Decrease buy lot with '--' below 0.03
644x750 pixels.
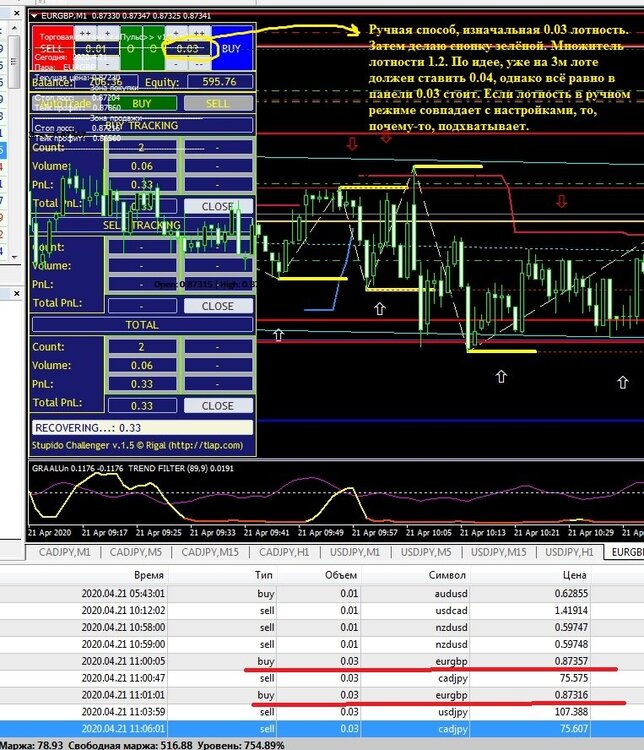199,64
